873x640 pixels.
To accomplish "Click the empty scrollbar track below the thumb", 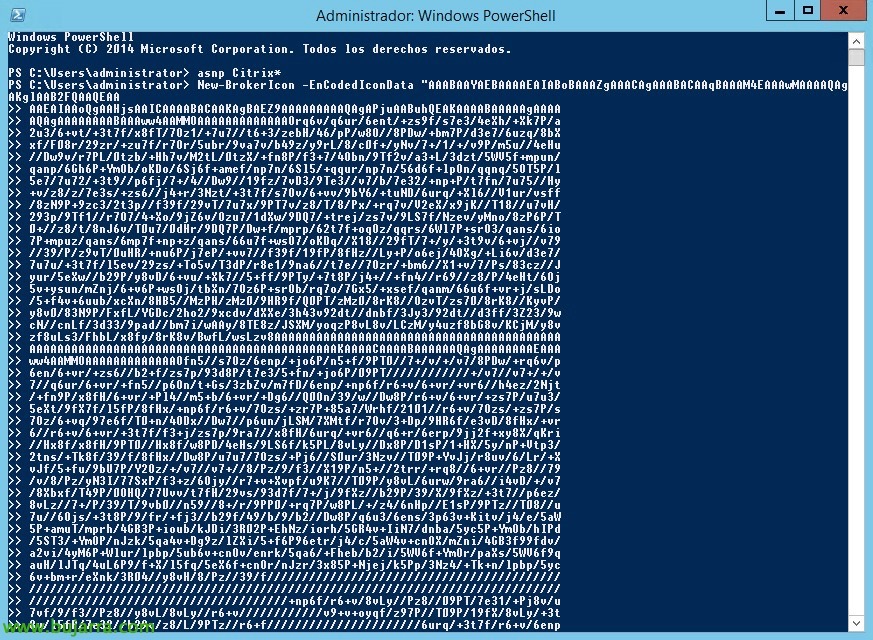I will 856,339.
